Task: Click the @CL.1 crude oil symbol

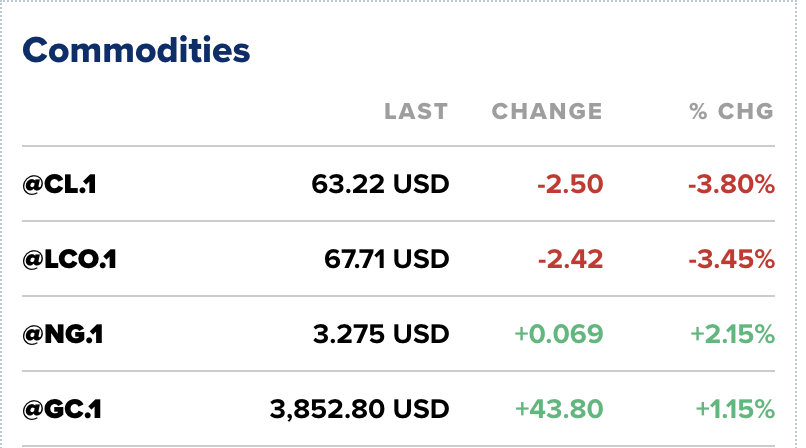Action: [59, 184]
